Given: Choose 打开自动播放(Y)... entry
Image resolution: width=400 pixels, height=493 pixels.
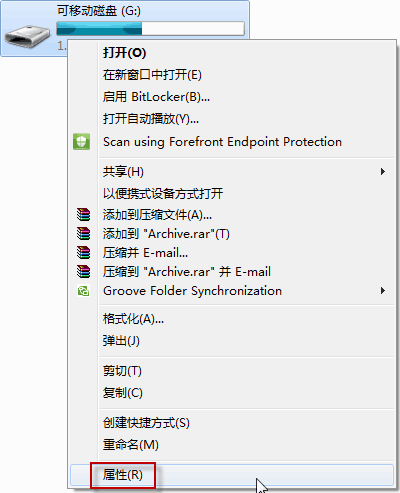Looking at the screenshot, I should (151, 119).
